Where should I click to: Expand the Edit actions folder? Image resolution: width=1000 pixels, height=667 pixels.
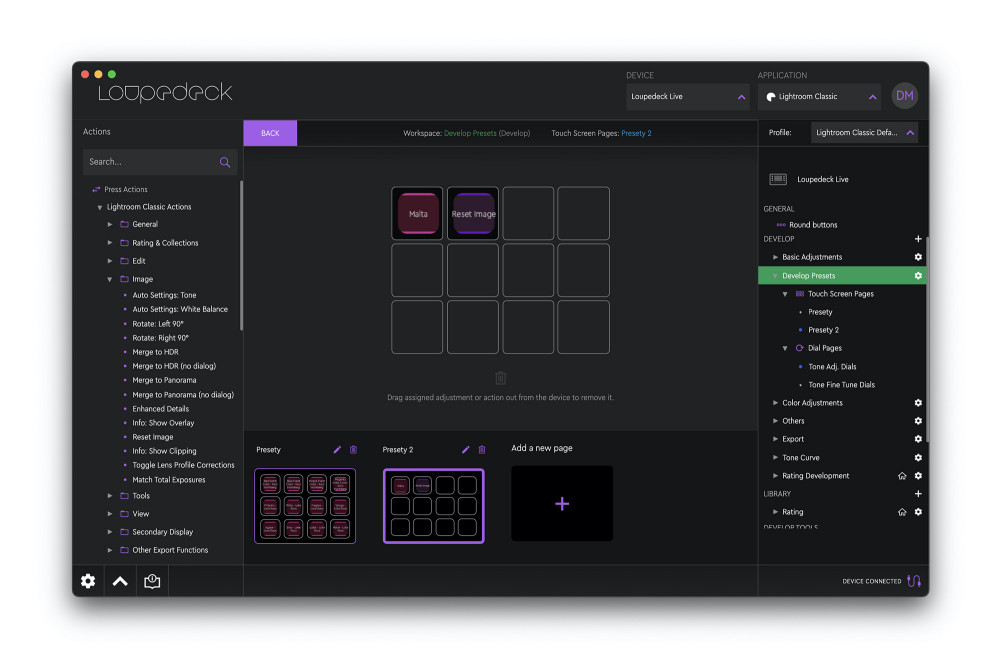[x=110, y=261]
